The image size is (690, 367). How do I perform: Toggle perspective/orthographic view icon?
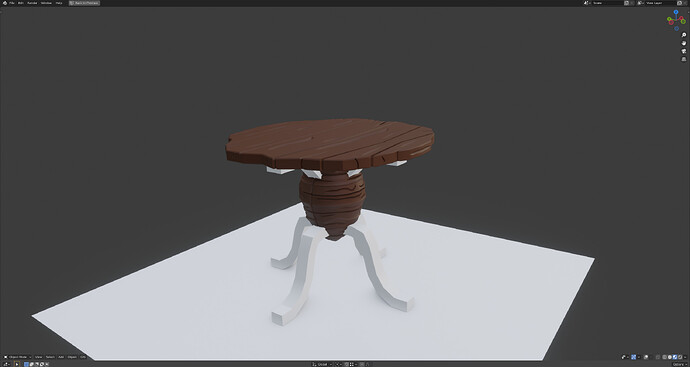point(684,59)
